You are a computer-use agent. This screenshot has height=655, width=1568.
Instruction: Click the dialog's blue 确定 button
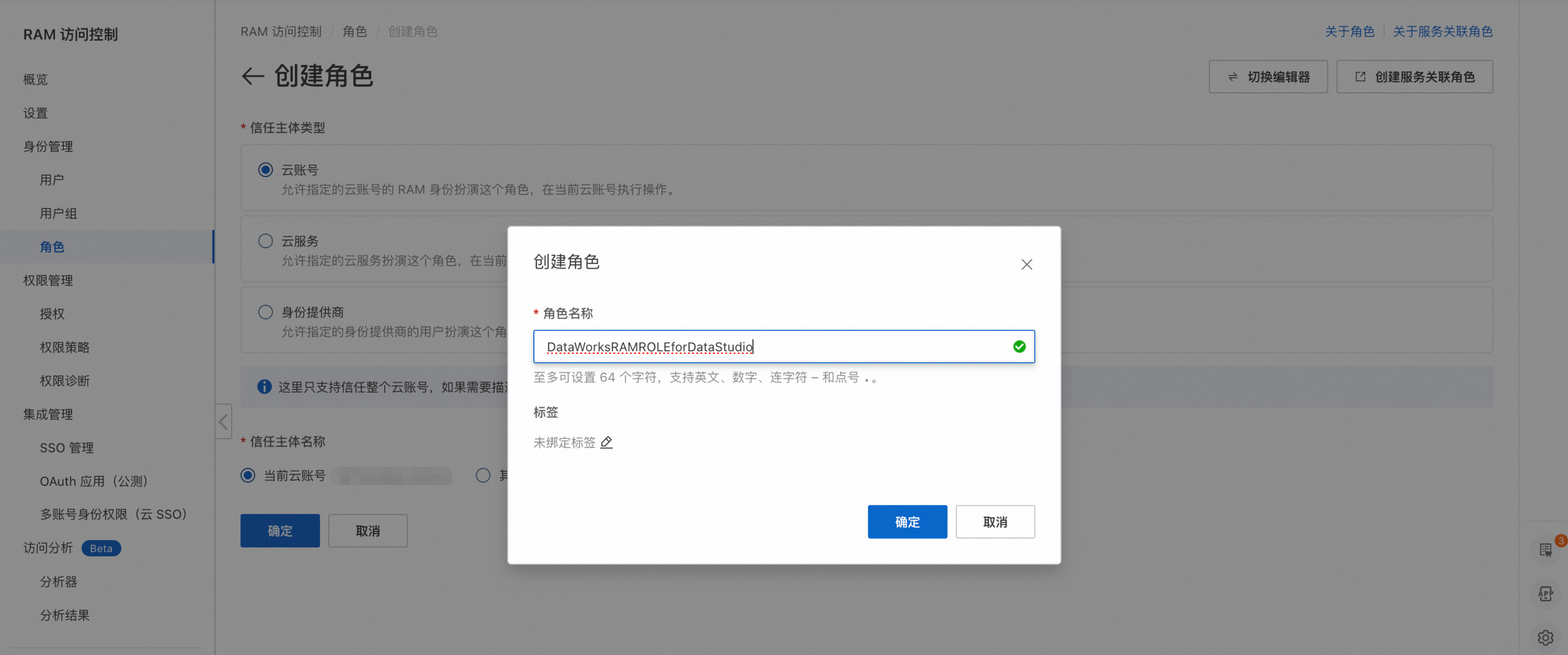click(907, 522)
